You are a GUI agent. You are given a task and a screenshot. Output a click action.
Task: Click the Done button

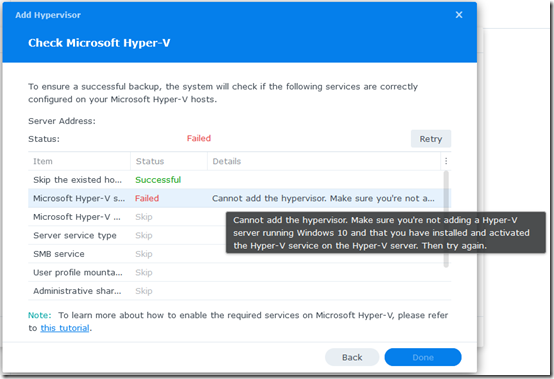pos(423,357)
